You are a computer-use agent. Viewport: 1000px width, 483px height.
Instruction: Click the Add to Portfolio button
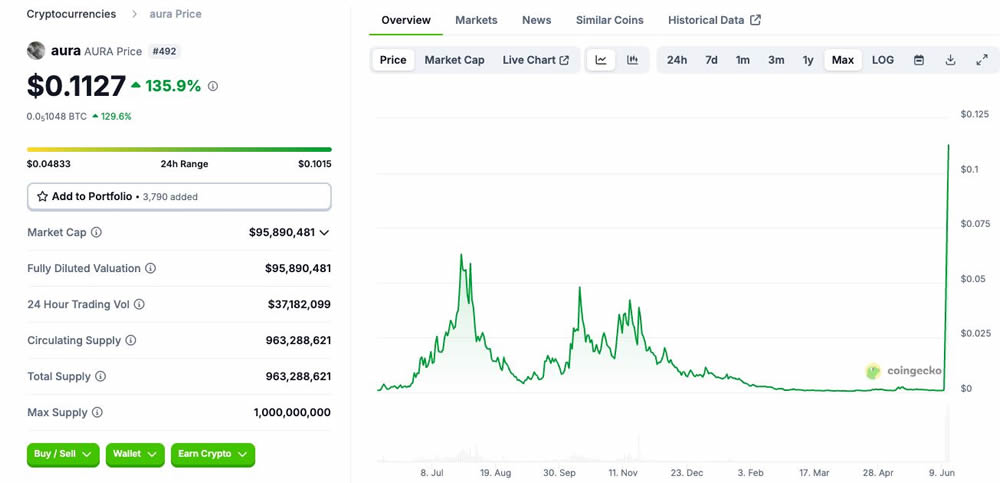(179, 197)
